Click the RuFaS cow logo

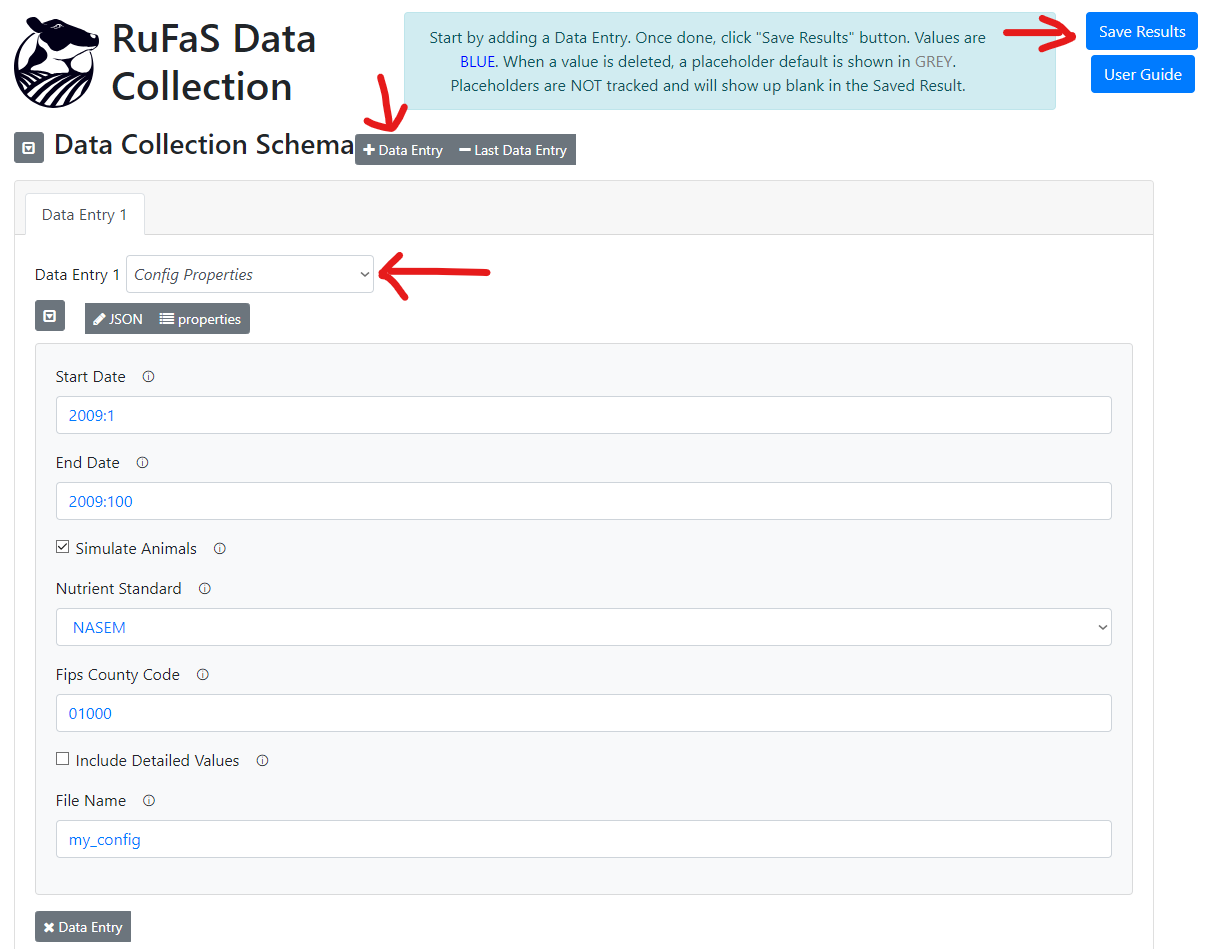click(x=57, y=62)
